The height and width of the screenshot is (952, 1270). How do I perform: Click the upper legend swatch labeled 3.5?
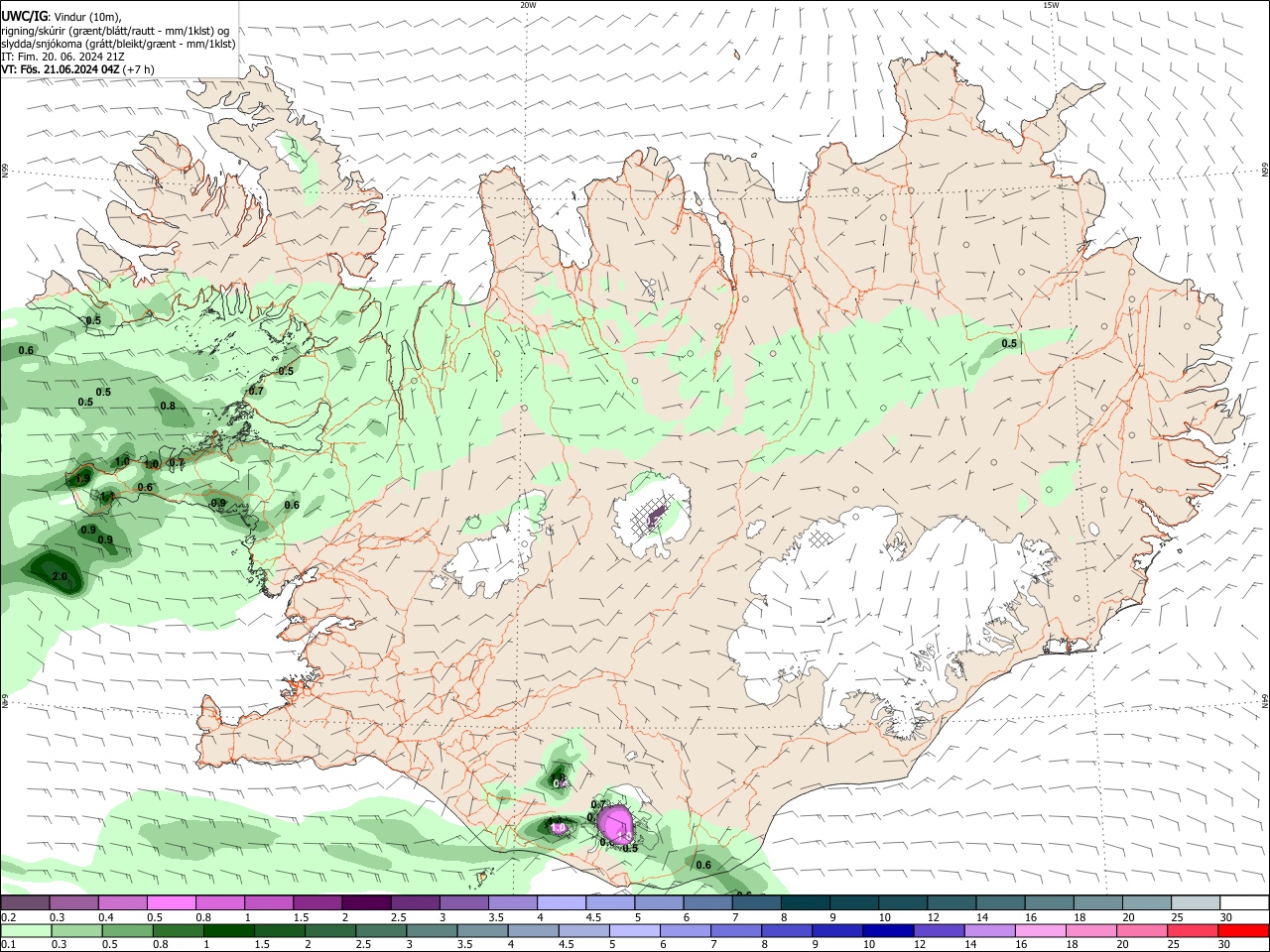(512, 902)
